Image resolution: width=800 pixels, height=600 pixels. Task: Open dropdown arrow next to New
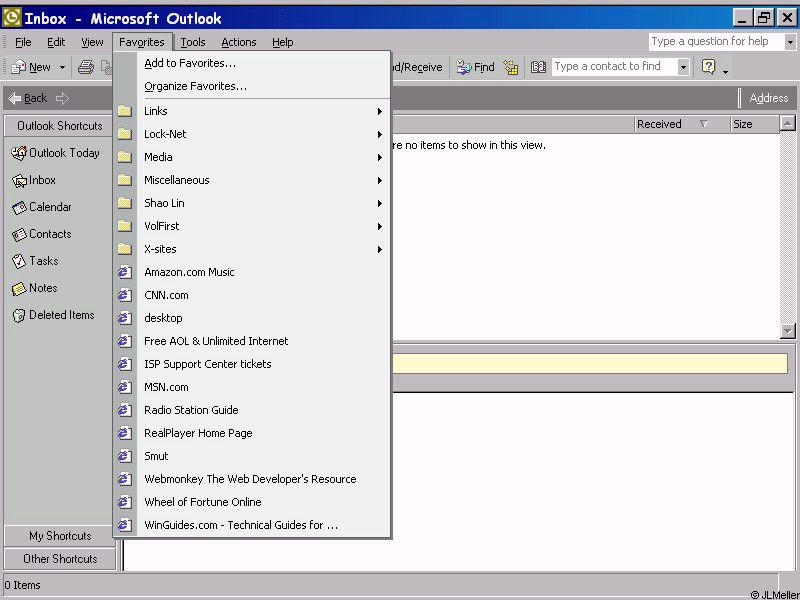pyautogui.click(x=62, y=68)
